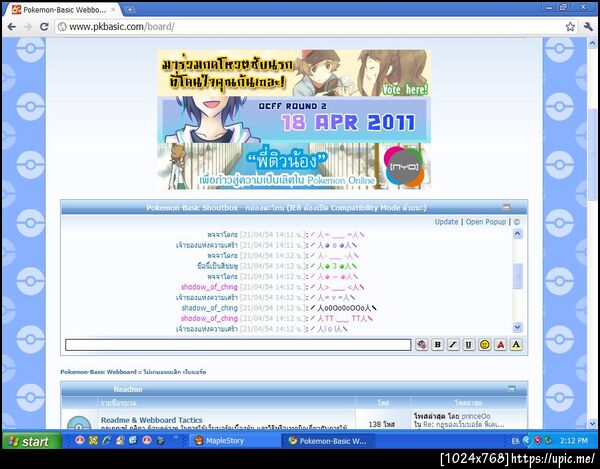
Task: Click the page scrollbar up arrow
Action: click(x=592, y=43)
